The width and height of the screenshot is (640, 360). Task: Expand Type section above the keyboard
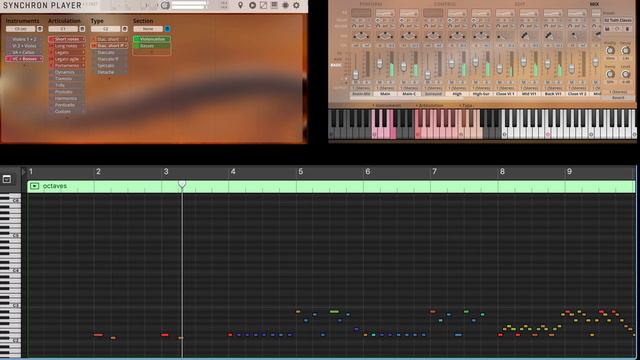[466, 105]
